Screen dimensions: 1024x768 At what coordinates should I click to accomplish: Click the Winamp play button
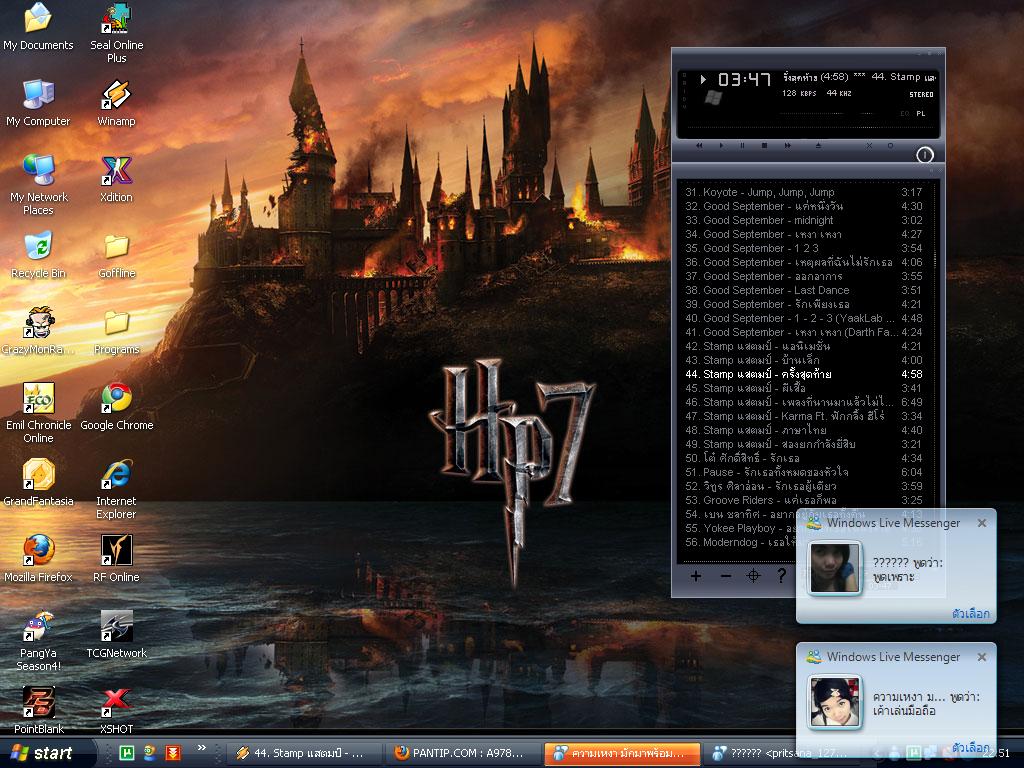721,146
